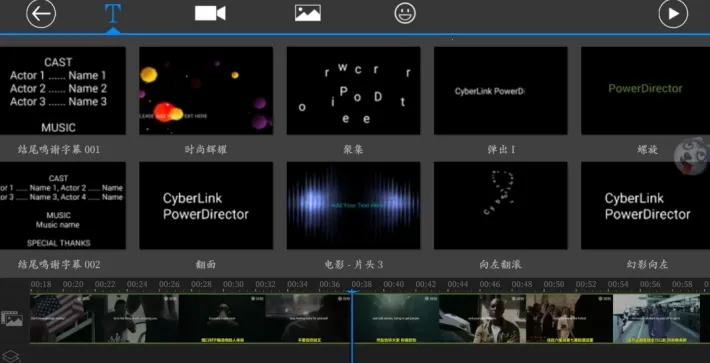The image size is (710, 363).
Task: Switch to the image photo tab
Action: [x=308, y=13]
